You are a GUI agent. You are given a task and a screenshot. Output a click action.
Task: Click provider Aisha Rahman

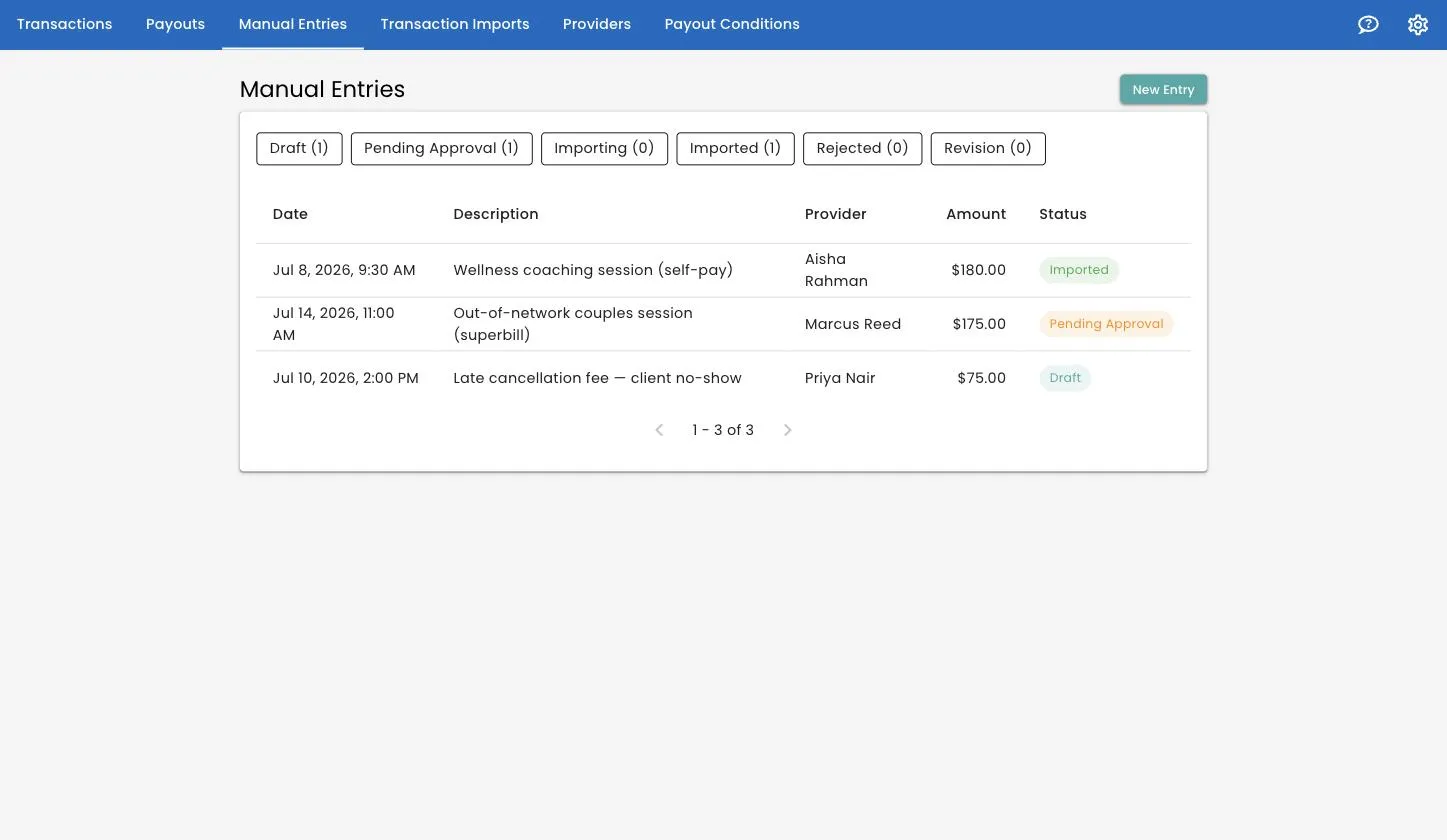836,270
